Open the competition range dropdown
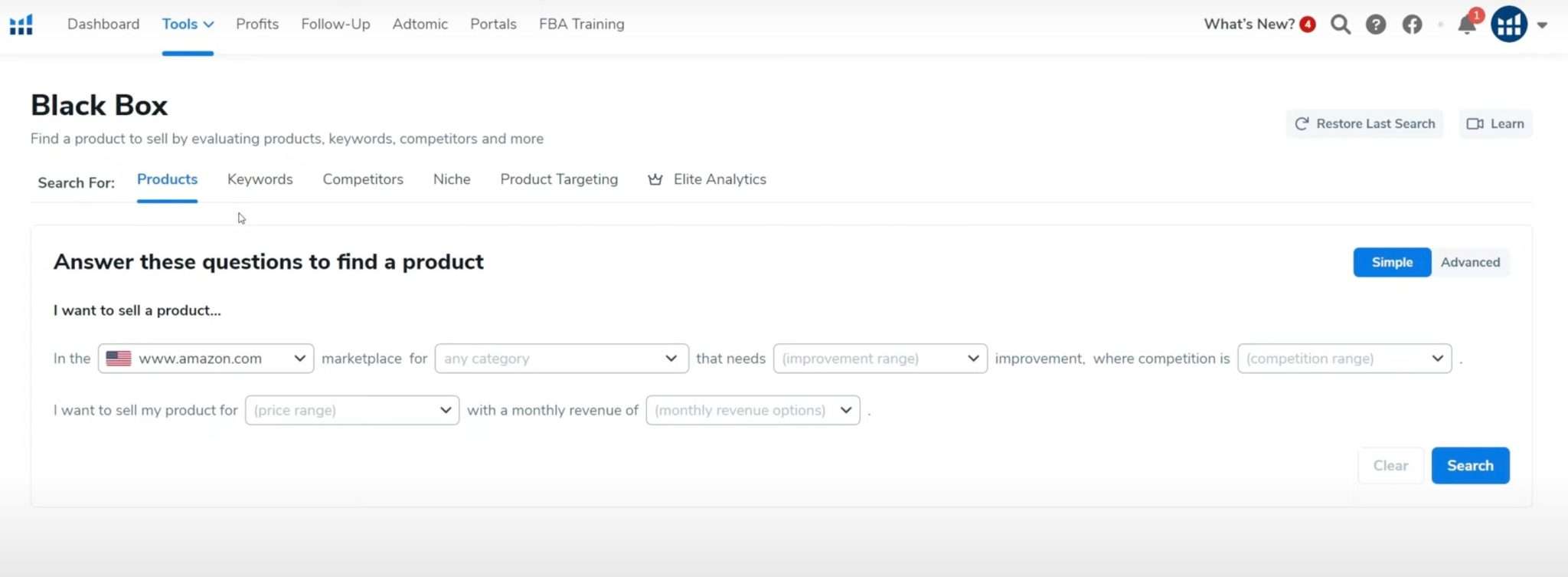The height and width of the screenshot is (577, 1568). pyautogui.click(x=1344, y=359)
